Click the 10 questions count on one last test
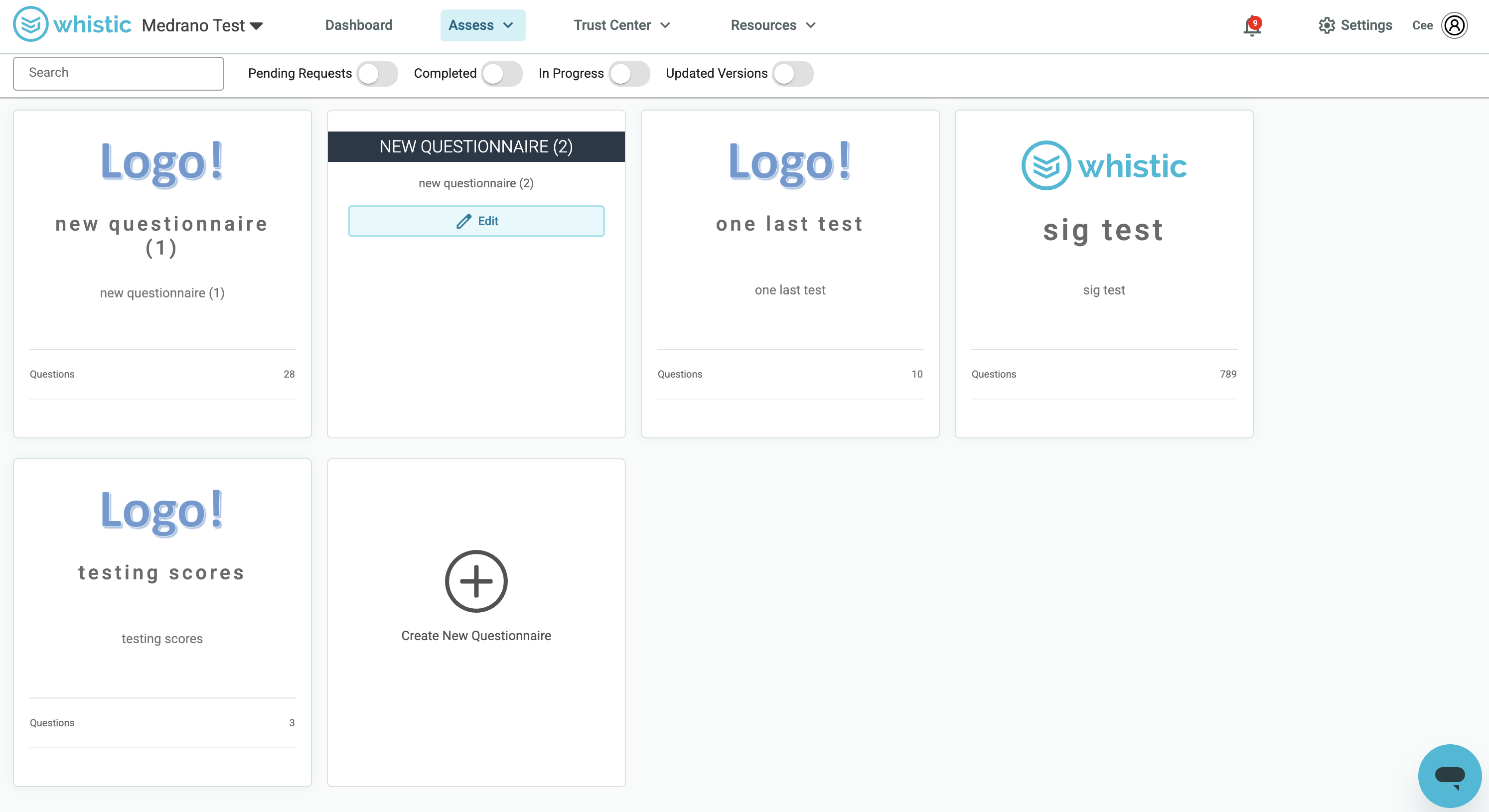Screen dimensions: 1489x812 [x=917, y=374]
